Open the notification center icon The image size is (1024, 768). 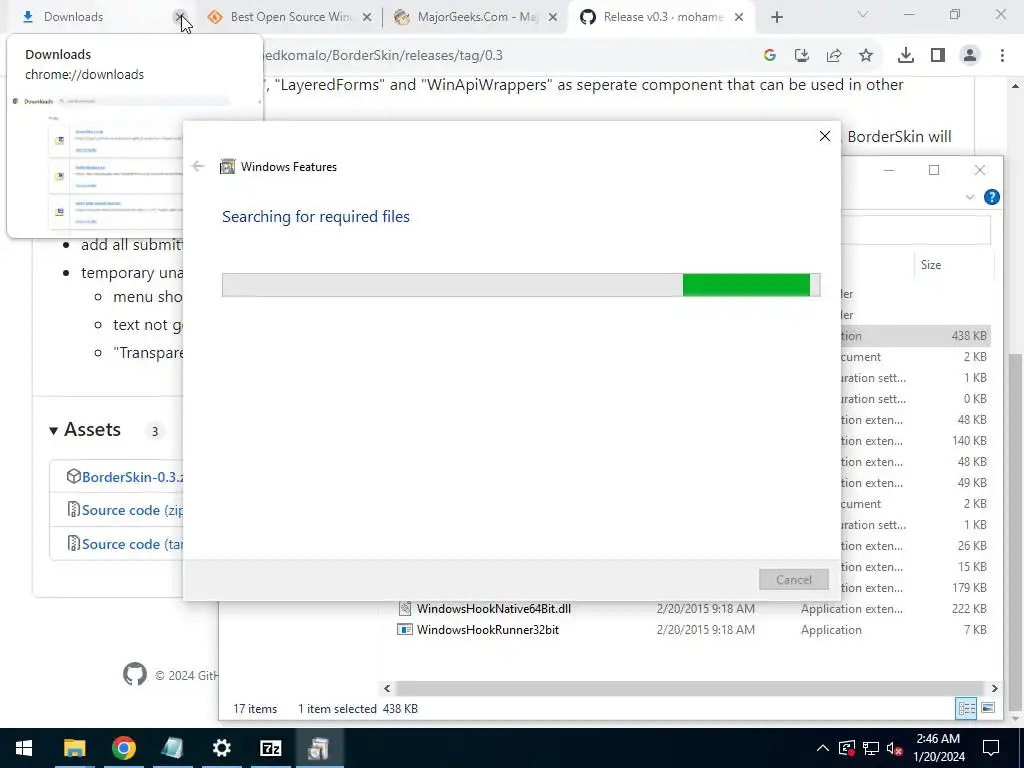[x=991, y=748]
